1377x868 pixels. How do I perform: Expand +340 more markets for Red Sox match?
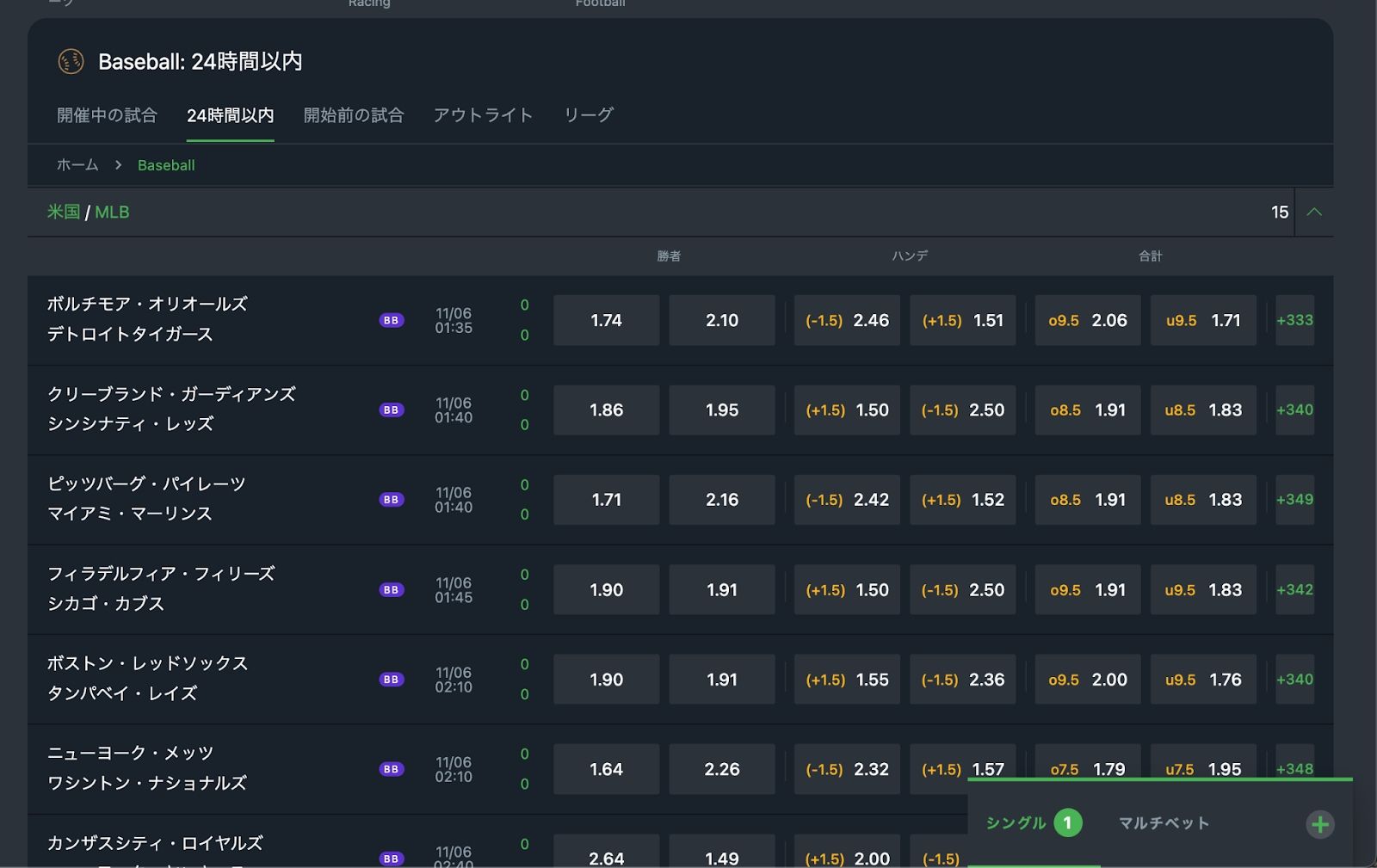click(x=1294, y=680)
